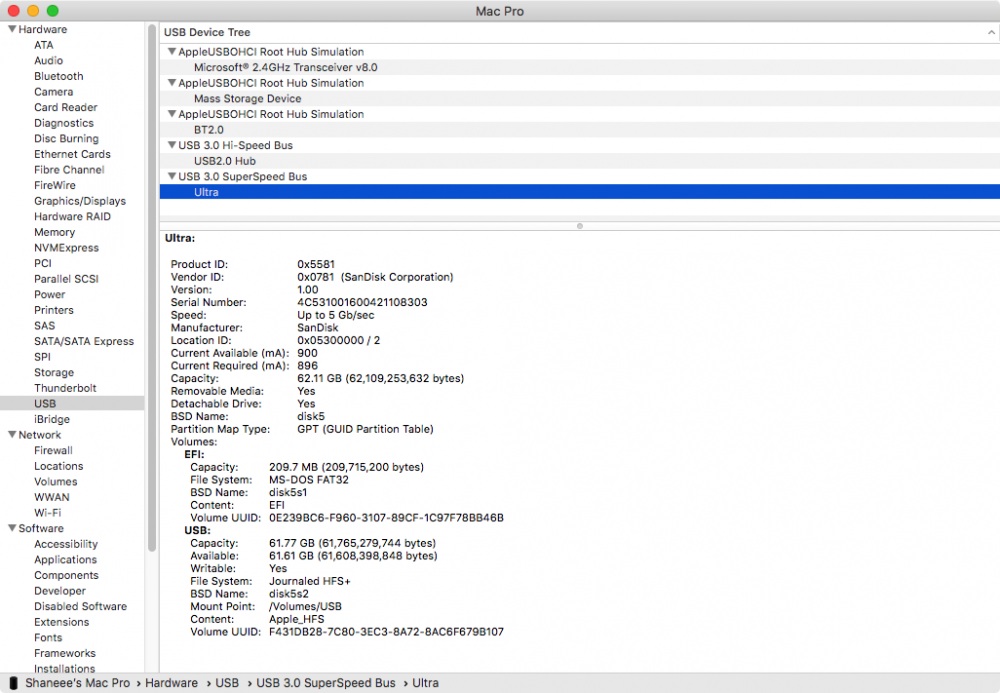Open Locations under Network
The image size is (1000, 693).
[59, 466]
